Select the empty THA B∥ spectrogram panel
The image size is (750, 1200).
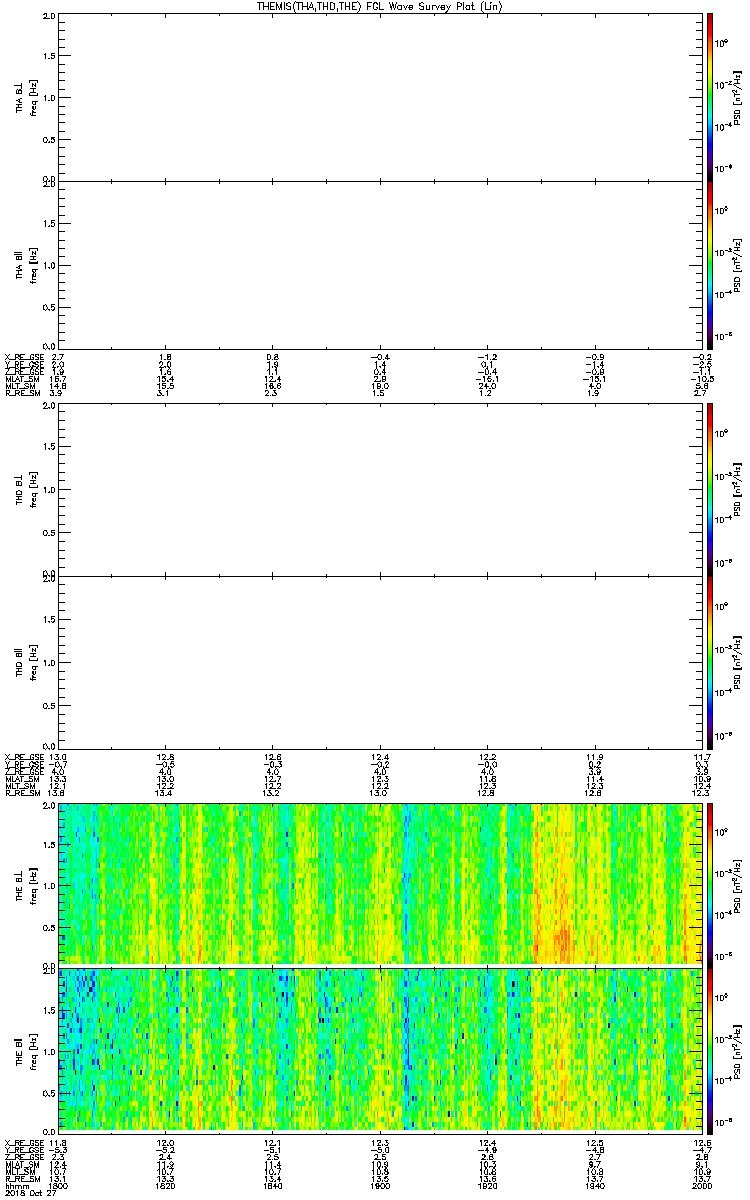(x=380, y=264)
